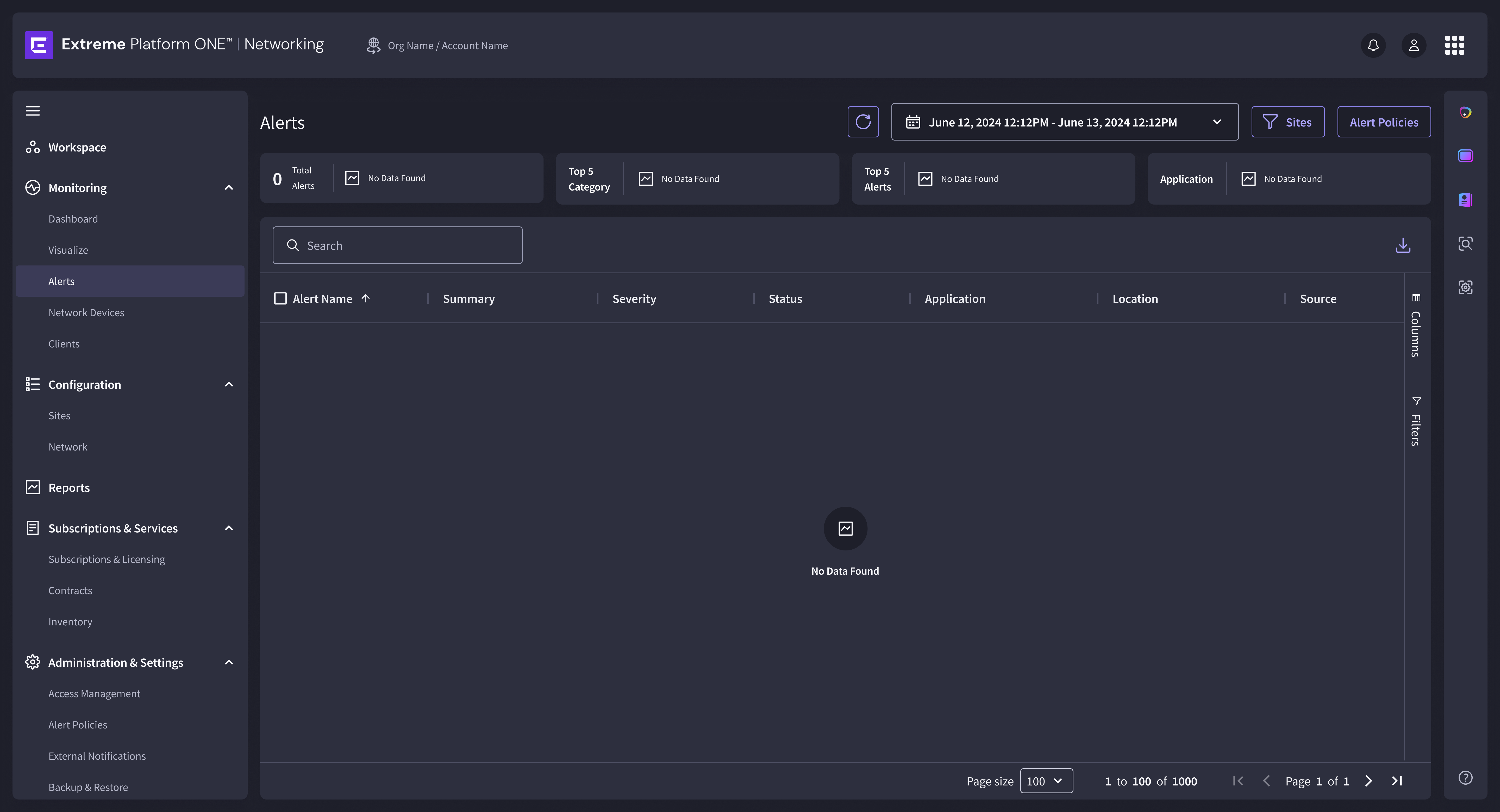This screenshot has height=812, width=1500.
Task: Open the Page size dropdown
Action: [x=1046, y=781]
